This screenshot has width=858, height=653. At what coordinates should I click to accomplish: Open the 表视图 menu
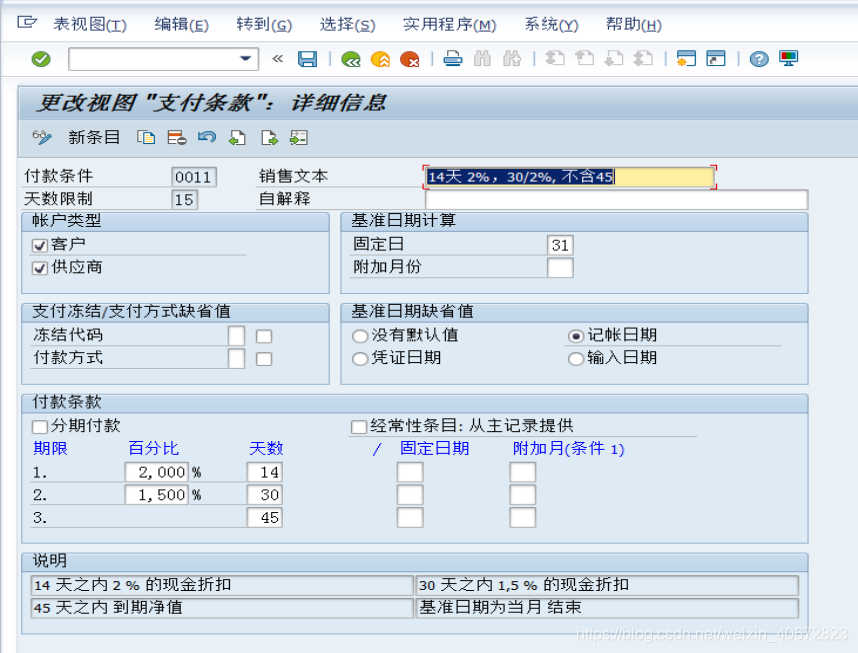[90, 25]
